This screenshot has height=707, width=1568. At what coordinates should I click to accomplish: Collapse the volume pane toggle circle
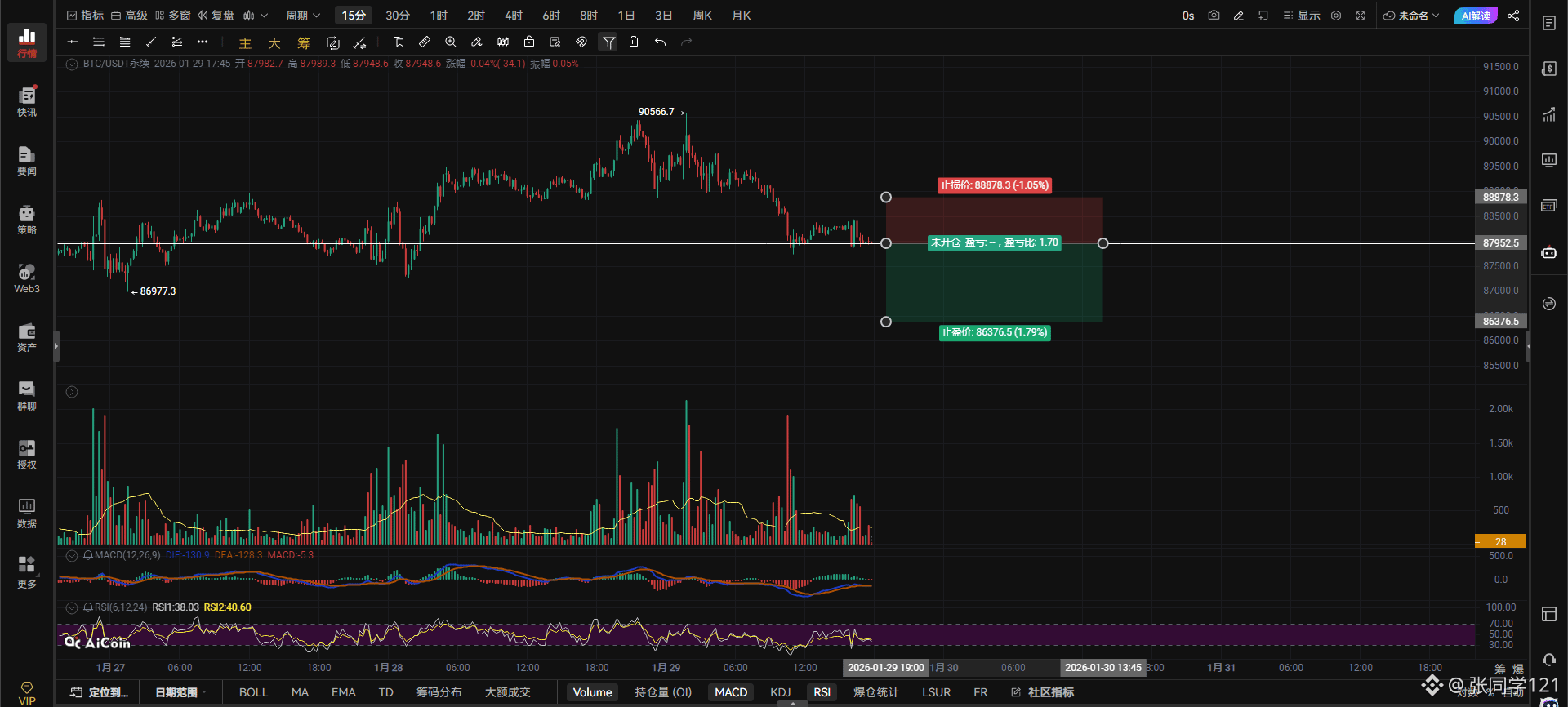[x=72, y=392]
